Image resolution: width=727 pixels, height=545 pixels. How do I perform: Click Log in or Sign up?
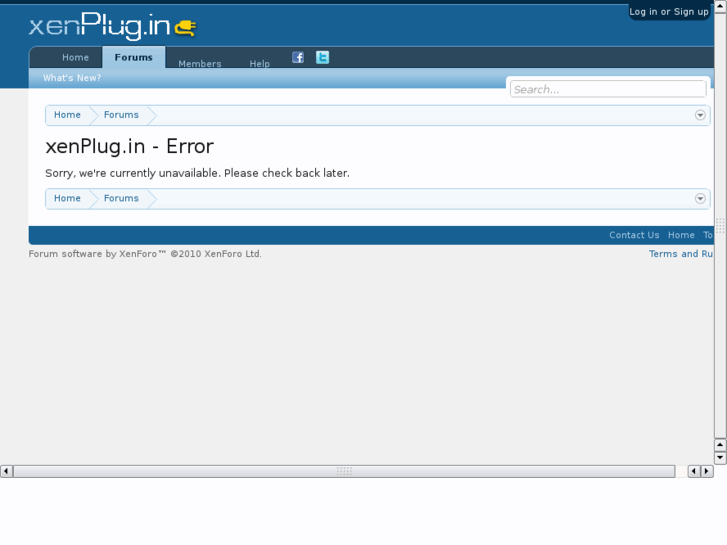(669, 12)
